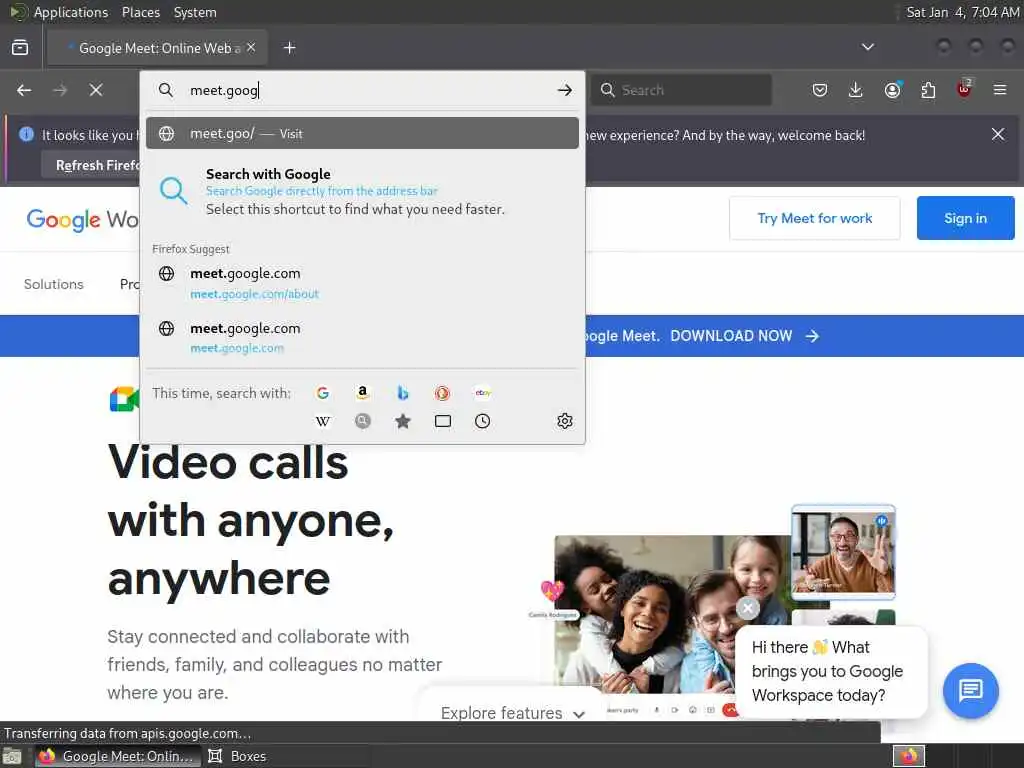Stop page loading with the X button
The image size is (1024, 768).
96,90
